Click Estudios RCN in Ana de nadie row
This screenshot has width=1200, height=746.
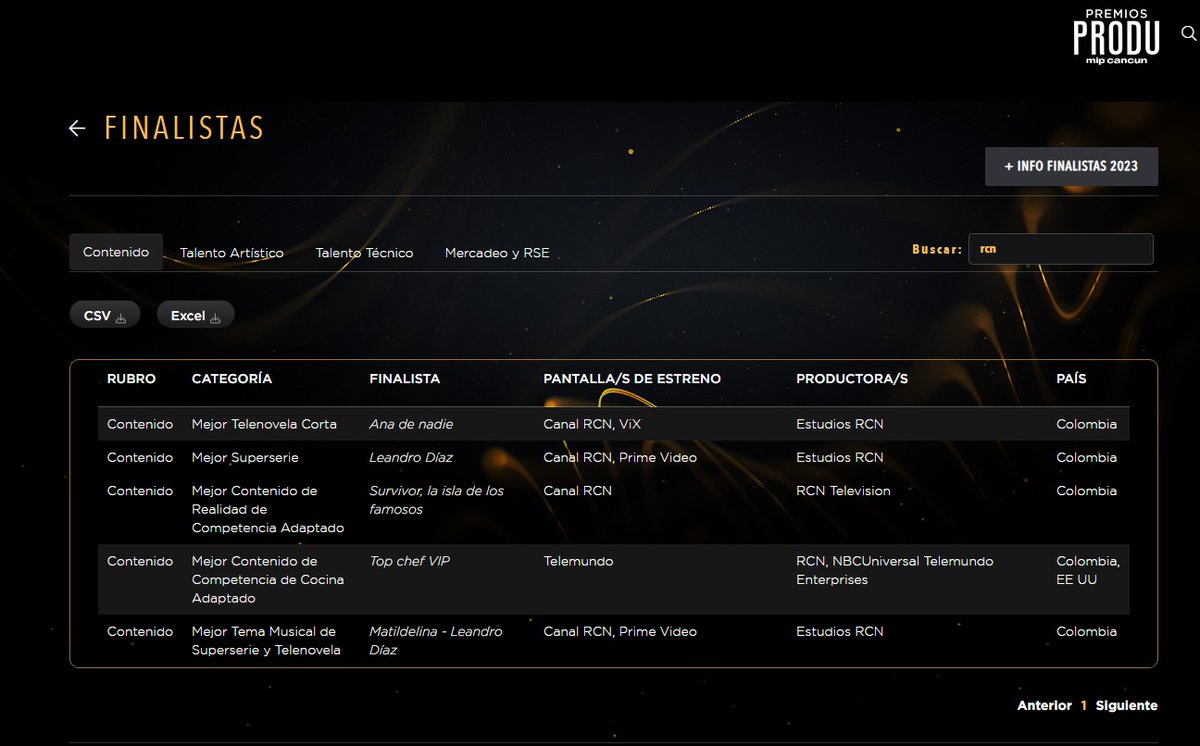(840, 424)
